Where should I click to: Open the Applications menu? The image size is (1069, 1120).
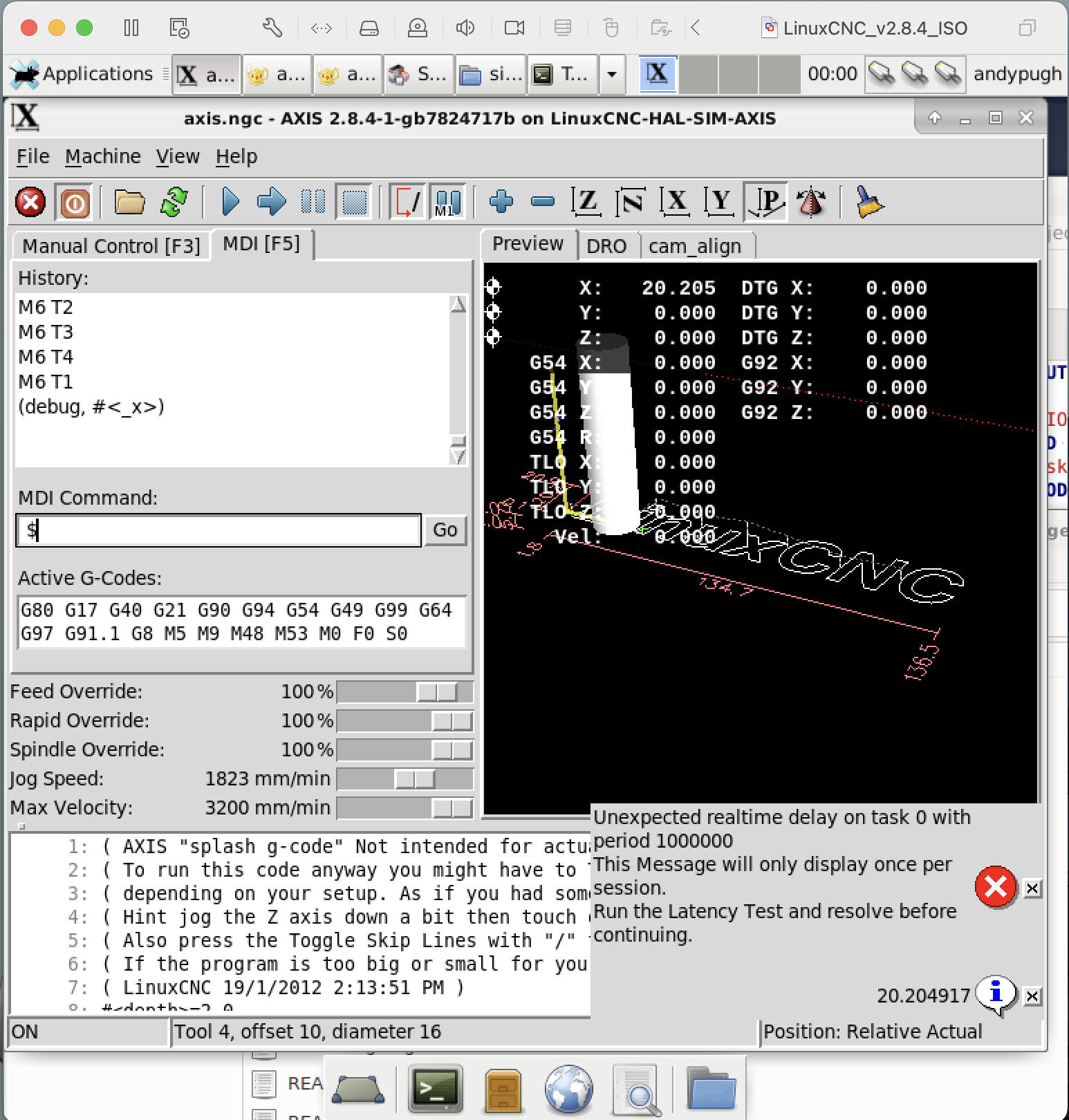82,74
